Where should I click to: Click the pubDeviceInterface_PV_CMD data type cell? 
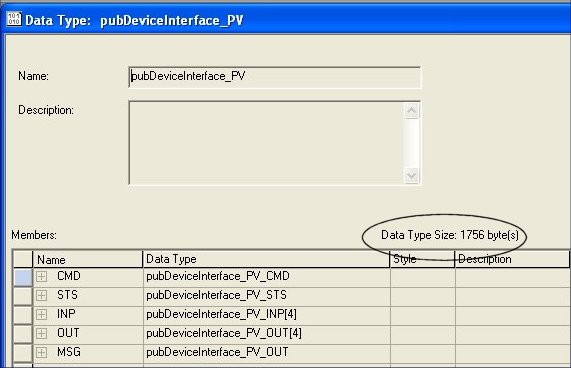[266, 276]
